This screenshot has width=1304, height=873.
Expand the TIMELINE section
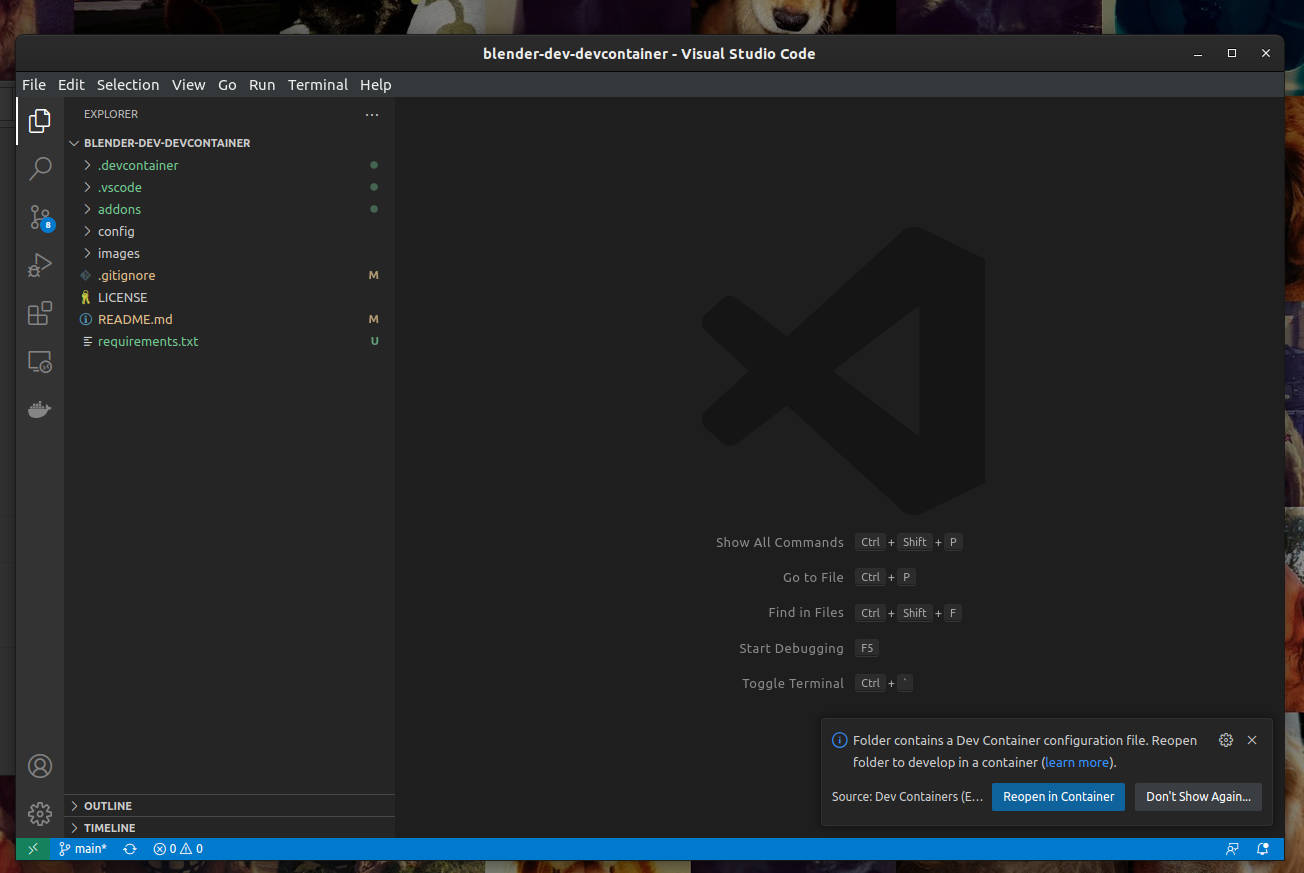pos(229,828)
